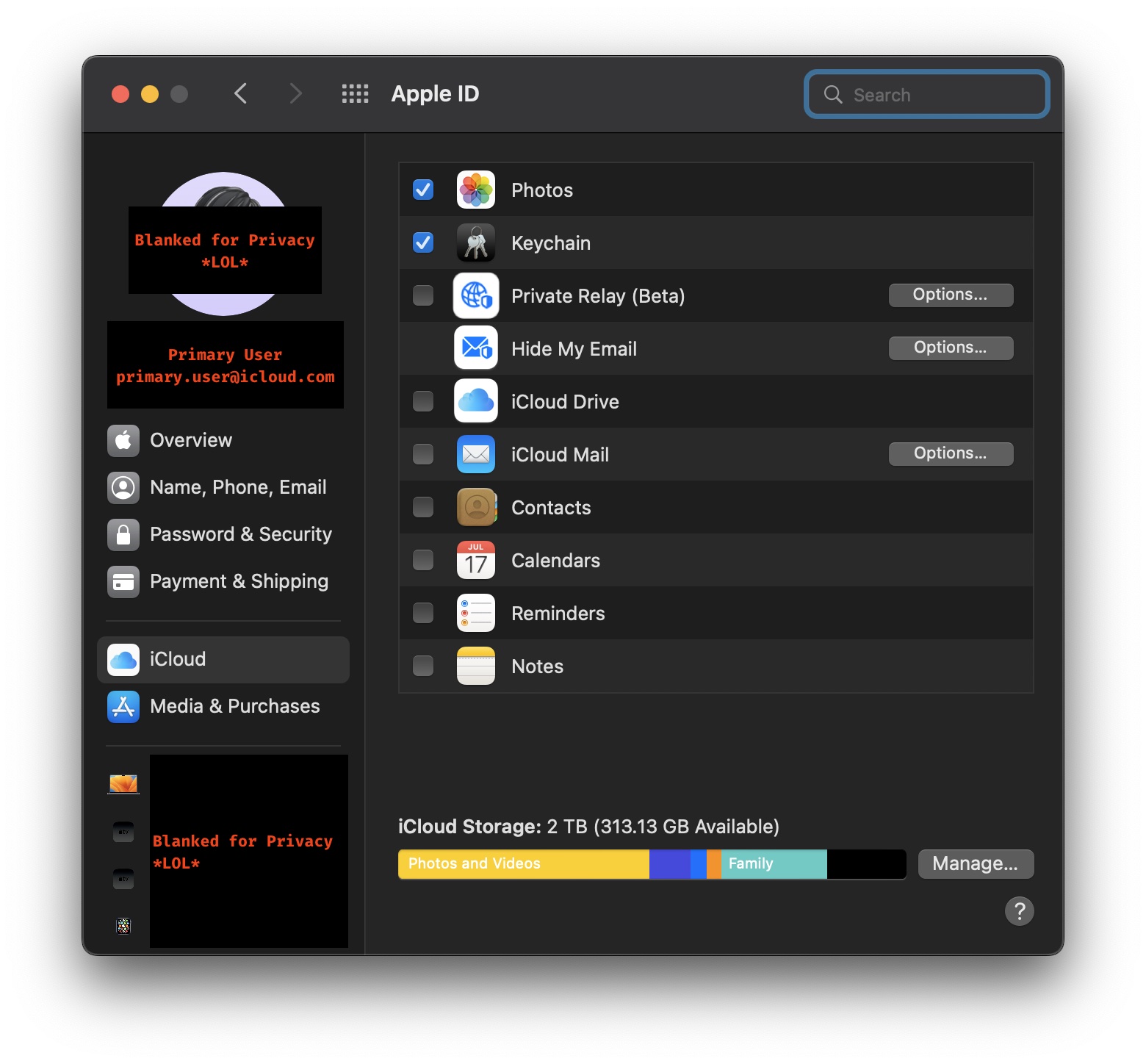Click the magnifying glass in search field
Screen dimensions: 1146x1064
tap(833, 95)
